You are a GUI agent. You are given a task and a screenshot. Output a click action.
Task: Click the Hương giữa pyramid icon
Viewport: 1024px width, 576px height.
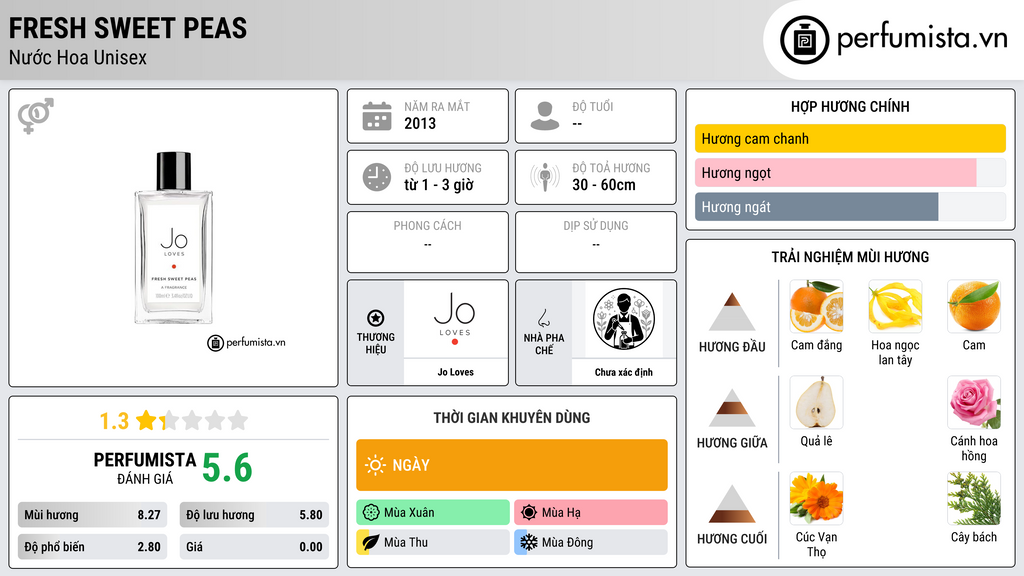[732, 408]
